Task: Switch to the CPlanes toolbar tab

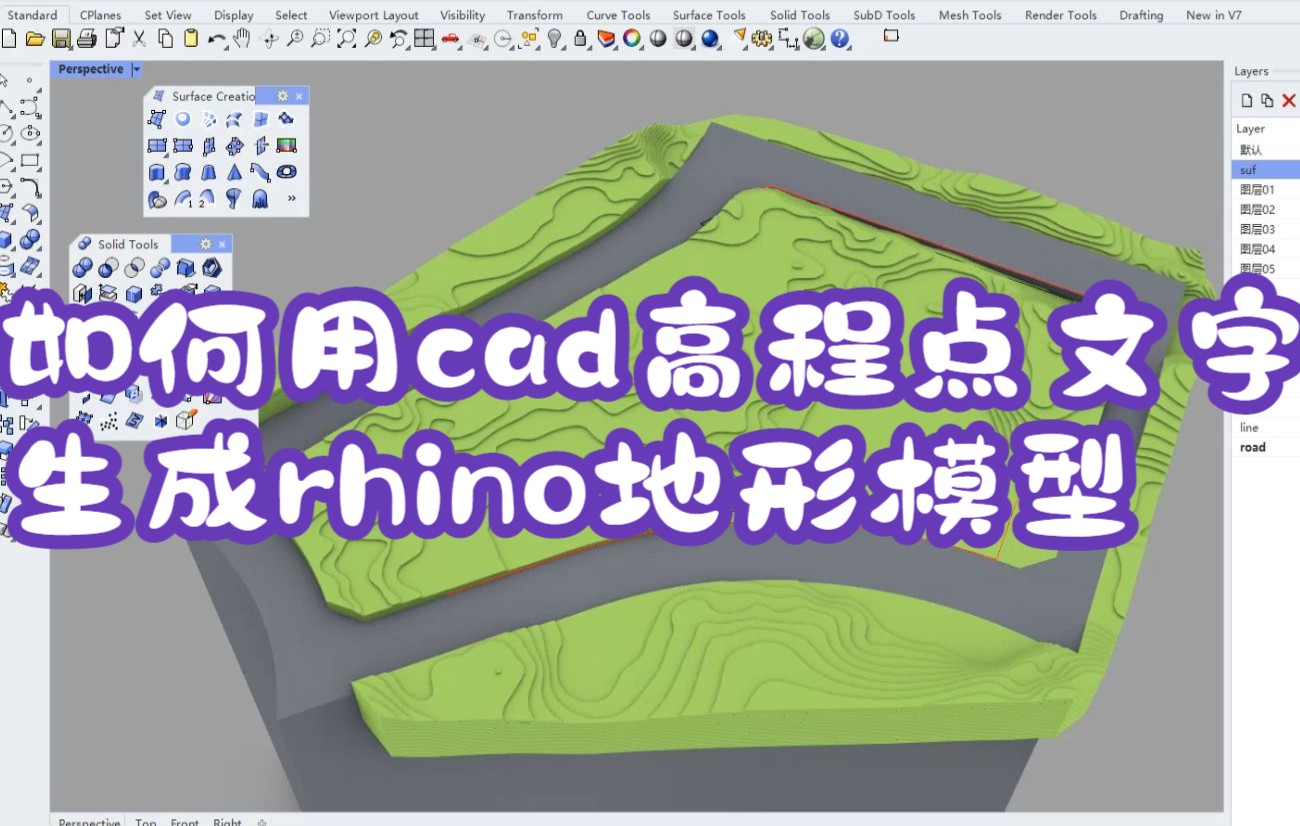Action: click(x=100, y=15)
